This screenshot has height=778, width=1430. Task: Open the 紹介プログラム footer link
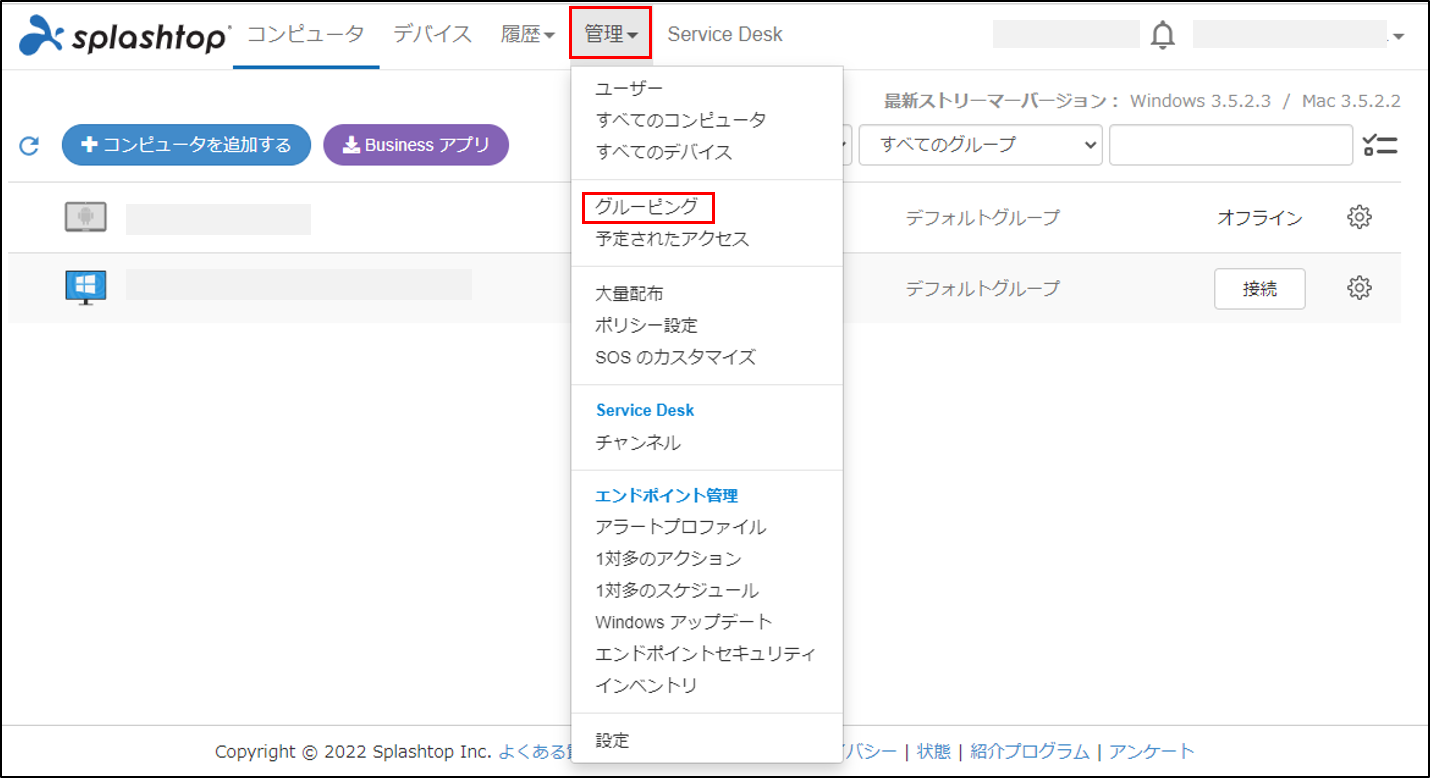(x=1030, y=752)
